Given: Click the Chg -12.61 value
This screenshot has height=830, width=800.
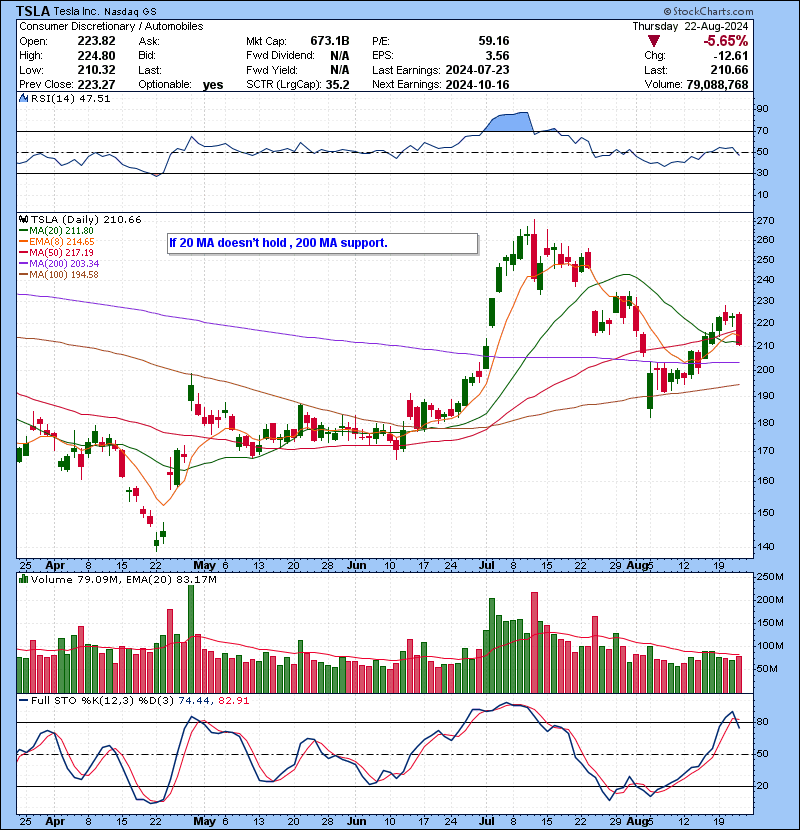Looking at the screenshot, I should pos(731,56).
